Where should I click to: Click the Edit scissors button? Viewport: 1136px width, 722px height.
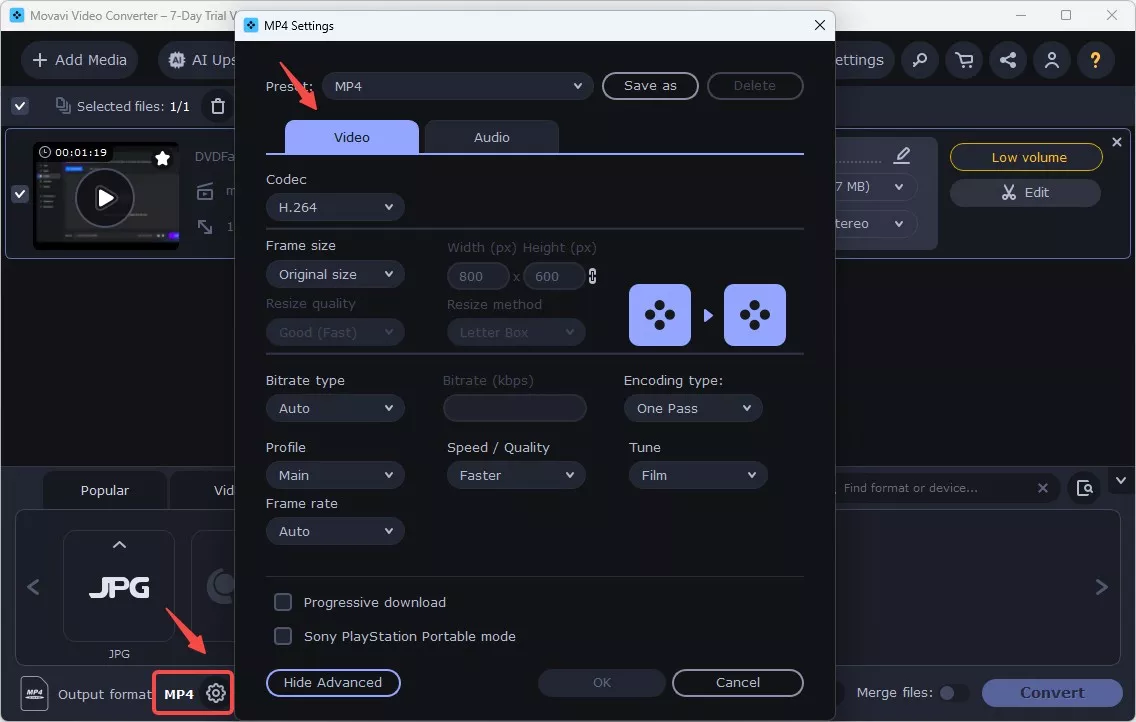pos(1026,193)
